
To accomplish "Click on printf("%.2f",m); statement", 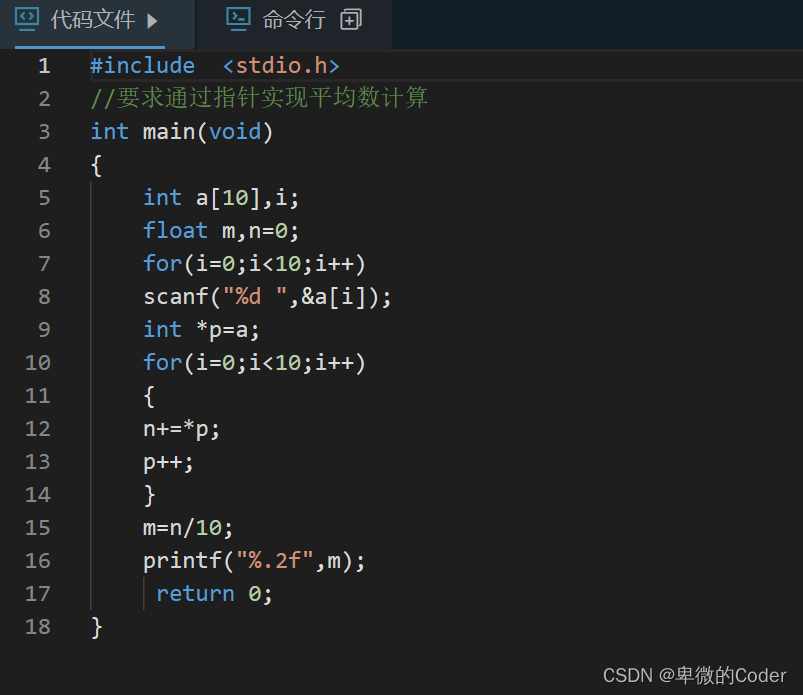I will click(254, 561).
